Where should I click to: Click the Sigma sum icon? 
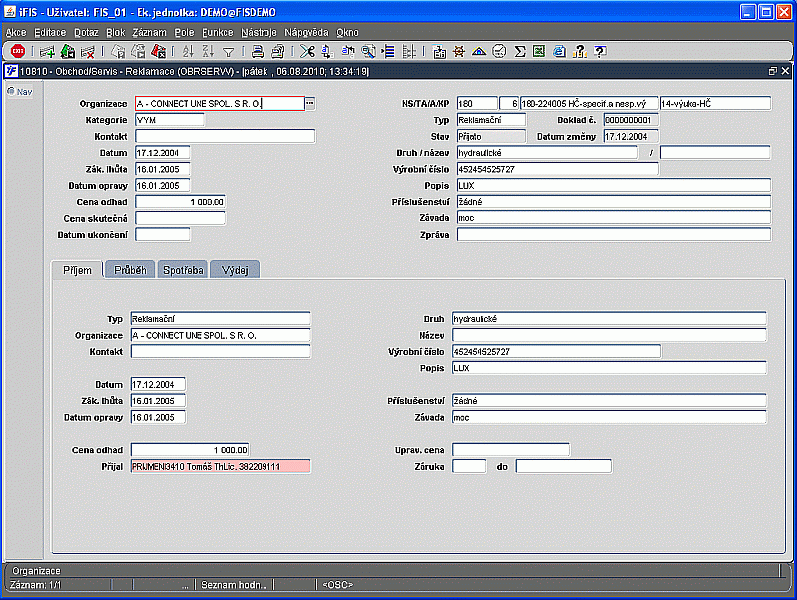click(x=519, y=51)
